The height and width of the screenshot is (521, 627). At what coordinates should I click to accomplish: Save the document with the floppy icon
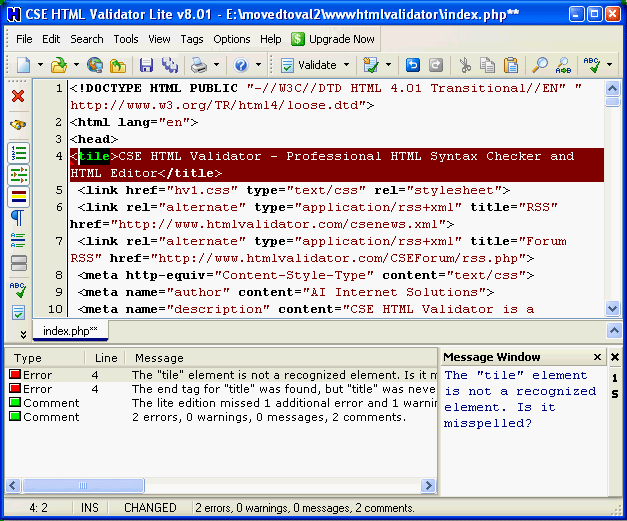point(146,65)
